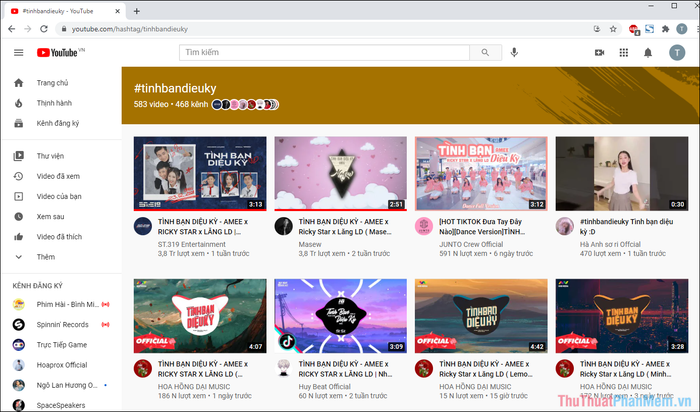Play the 4:07 HOA HỒNG DẠI MUSIC thumbnail

pyautogui.click(x=200, y=316)
